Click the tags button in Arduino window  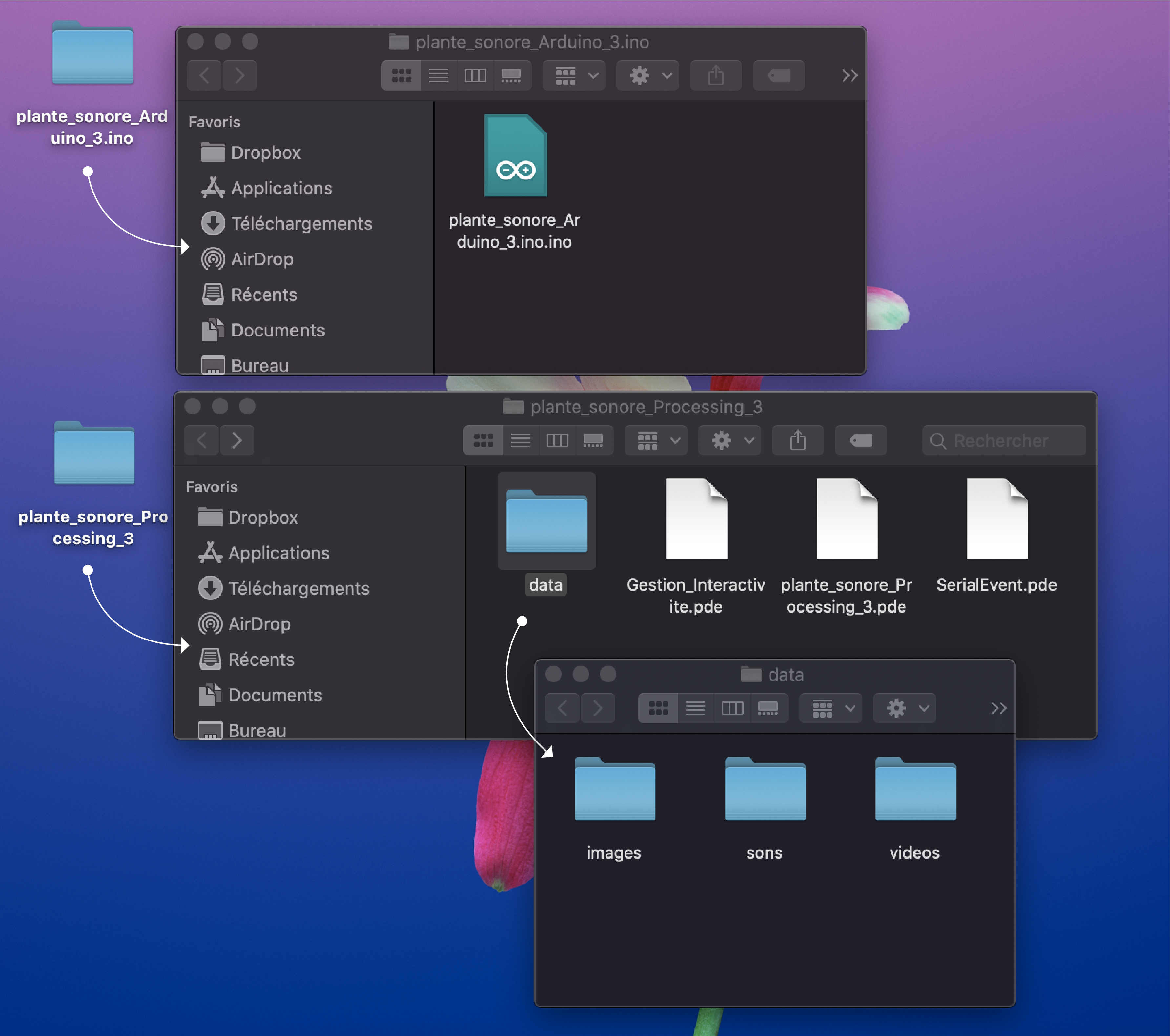point(778,75)
